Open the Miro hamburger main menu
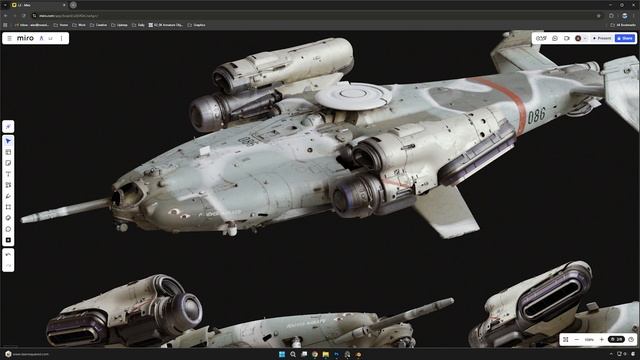Image resolution: width=640 pixels, height=360 pixels. pos(9,38)
